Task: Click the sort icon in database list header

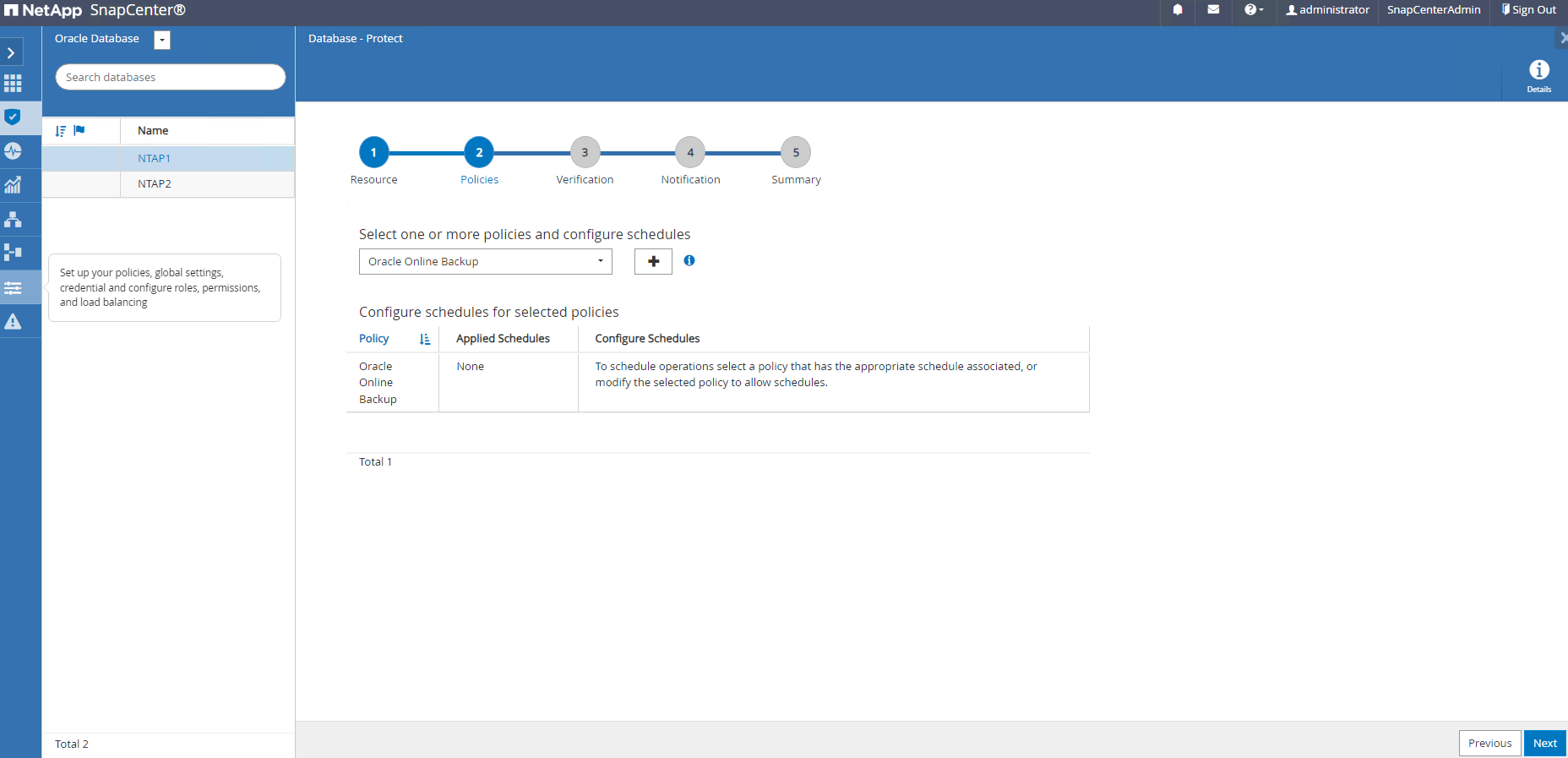Action: point(61,131)
